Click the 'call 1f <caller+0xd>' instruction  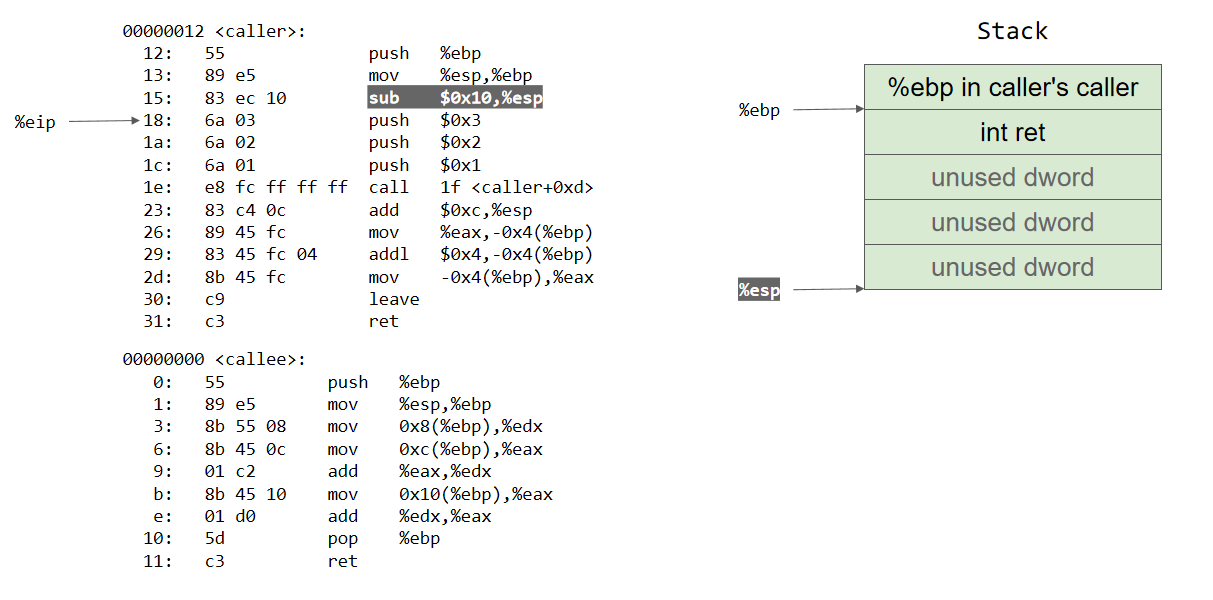click(x=482, y=187)
